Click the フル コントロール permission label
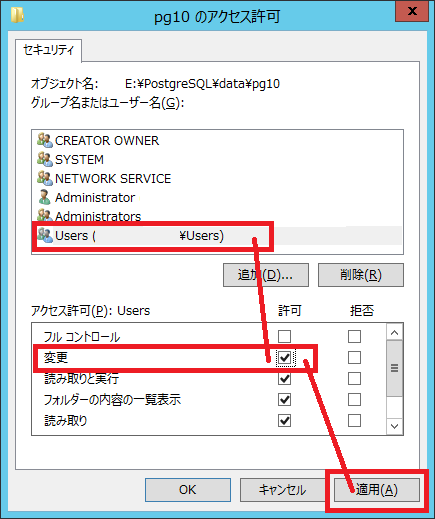 click(82, 337)
